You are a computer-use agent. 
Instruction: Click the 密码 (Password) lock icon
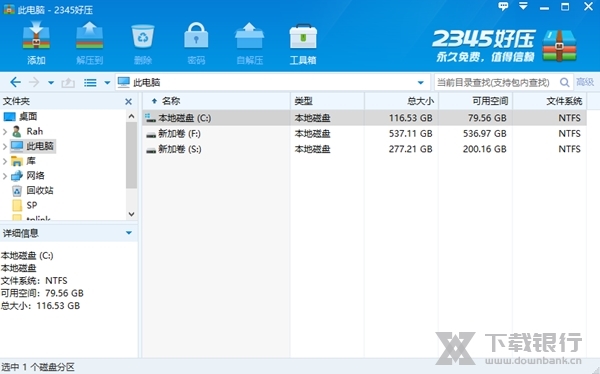pyautogui.click(x=196, y=36)
